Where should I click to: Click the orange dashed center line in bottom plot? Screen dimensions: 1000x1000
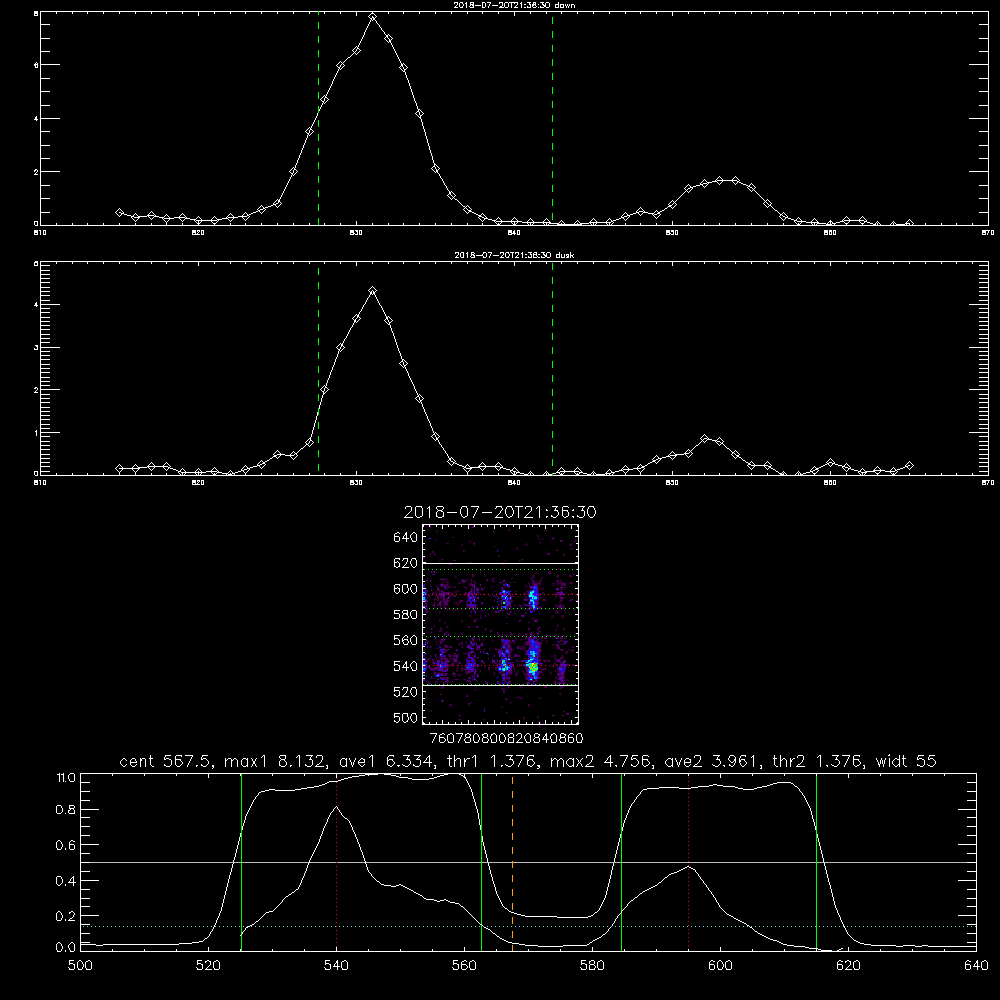(x=512, y=861)
